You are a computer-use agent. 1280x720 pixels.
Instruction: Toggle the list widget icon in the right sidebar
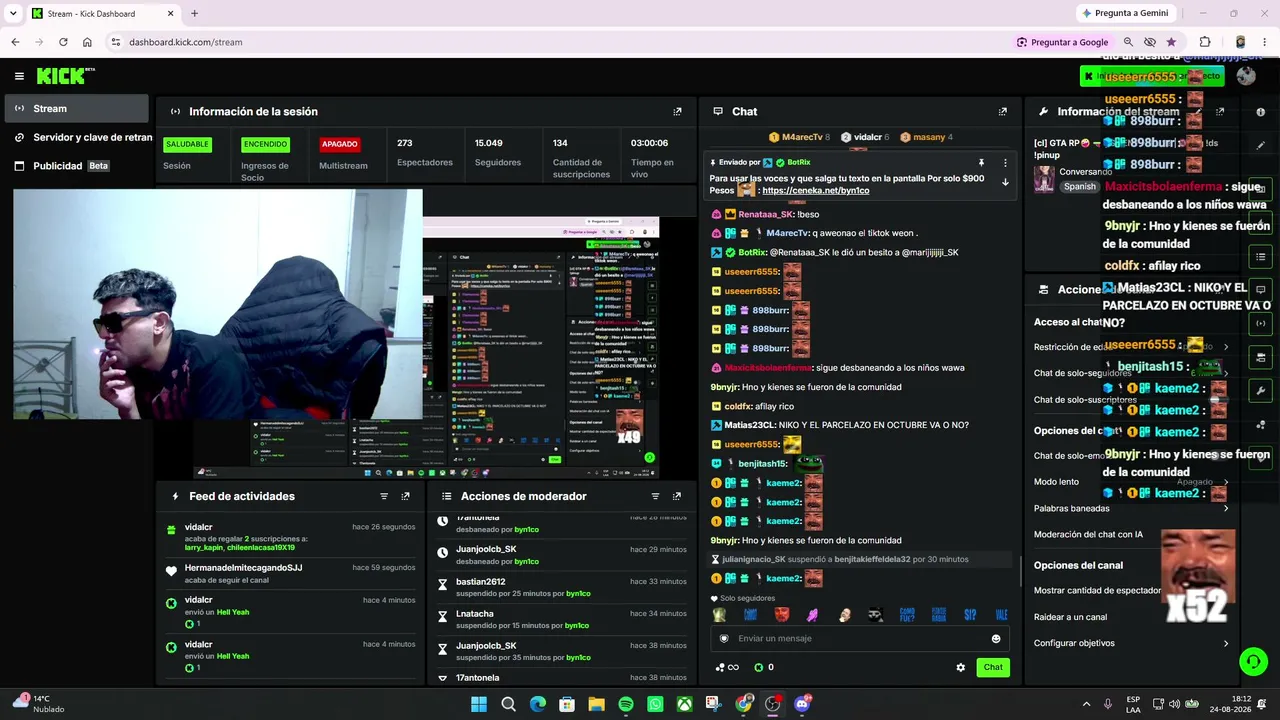[1261, 257]
